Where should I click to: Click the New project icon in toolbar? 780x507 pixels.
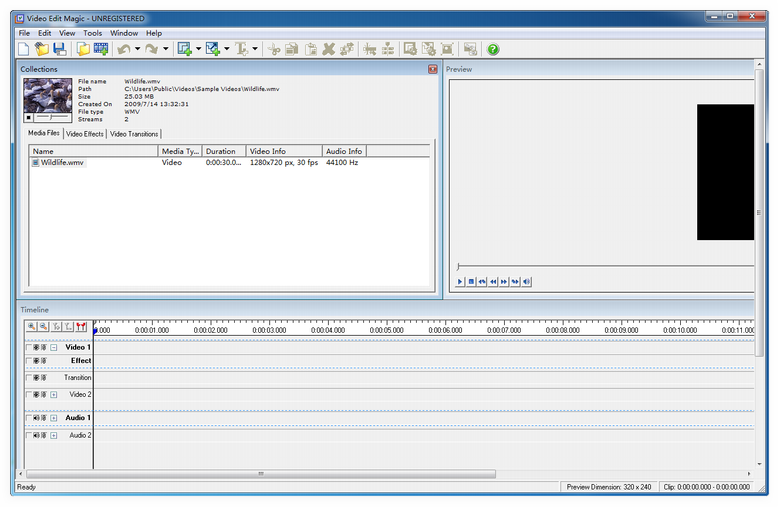coord(24,49)
